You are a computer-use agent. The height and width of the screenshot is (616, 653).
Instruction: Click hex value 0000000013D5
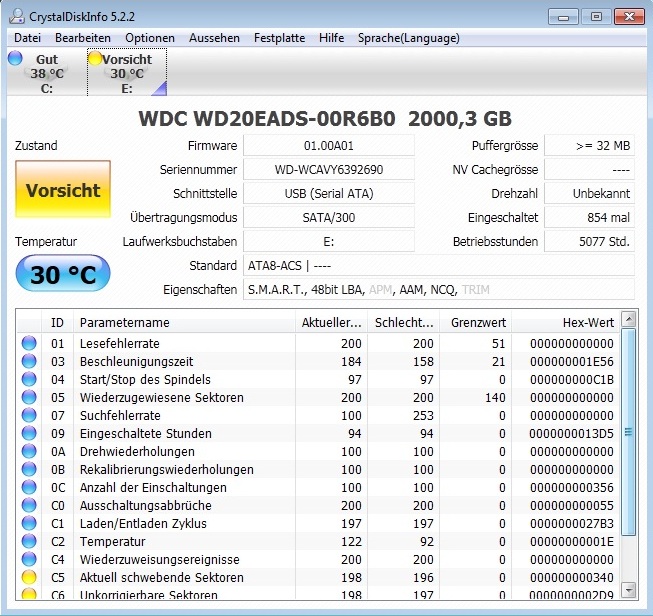pos(571,434)
